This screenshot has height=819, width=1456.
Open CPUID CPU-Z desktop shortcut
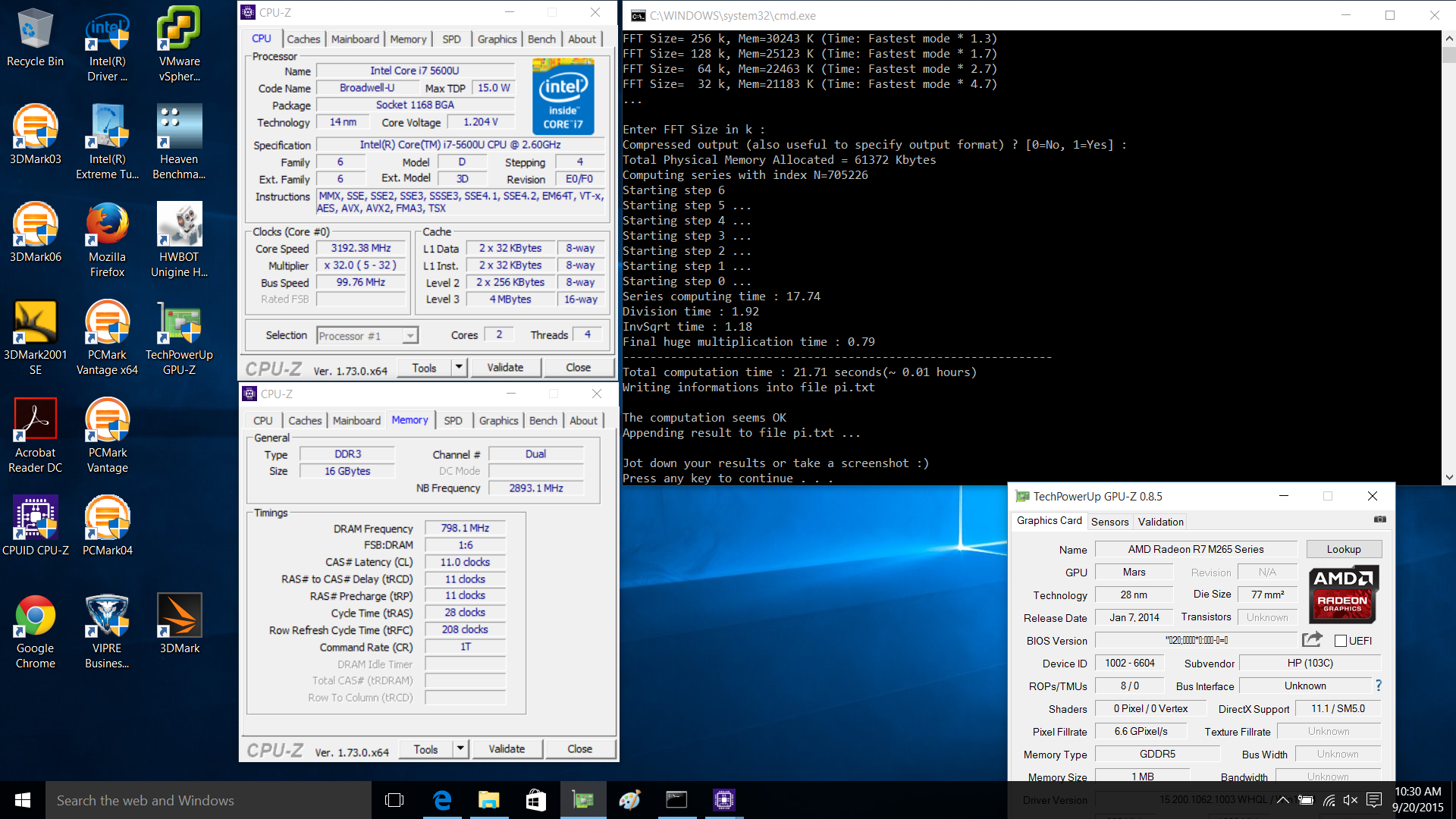click(x=35, y=526)
